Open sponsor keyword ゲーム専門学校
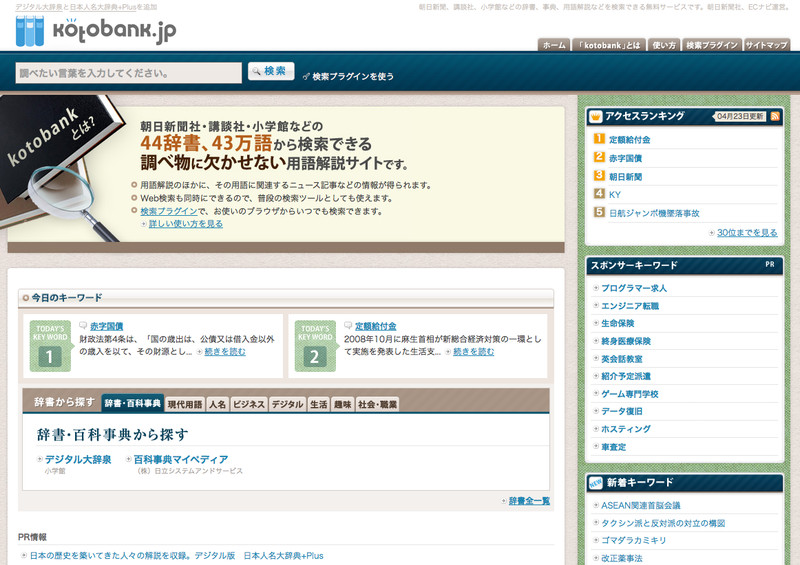 coord(630,394)
